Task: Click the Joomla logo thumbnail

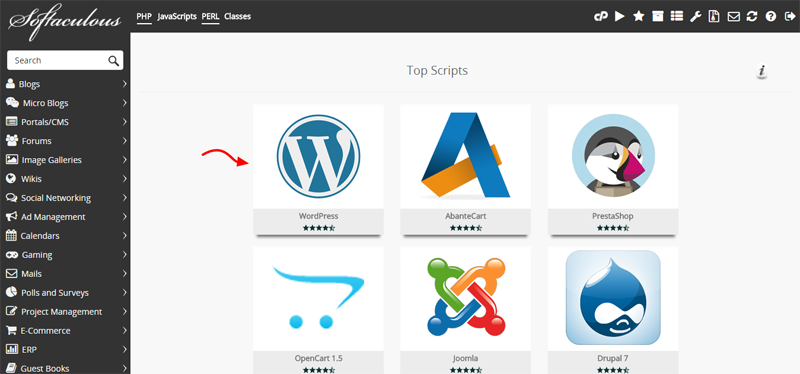Action: [x=465, y=298]
